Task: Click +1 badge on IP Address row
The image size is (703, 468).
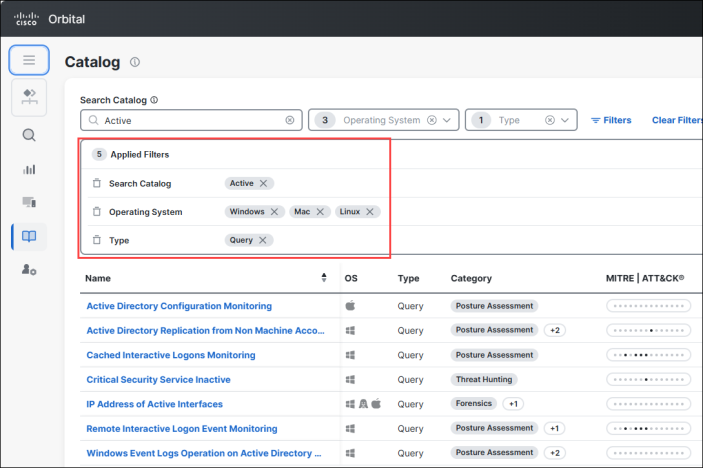Action: [x=513, y=404]
